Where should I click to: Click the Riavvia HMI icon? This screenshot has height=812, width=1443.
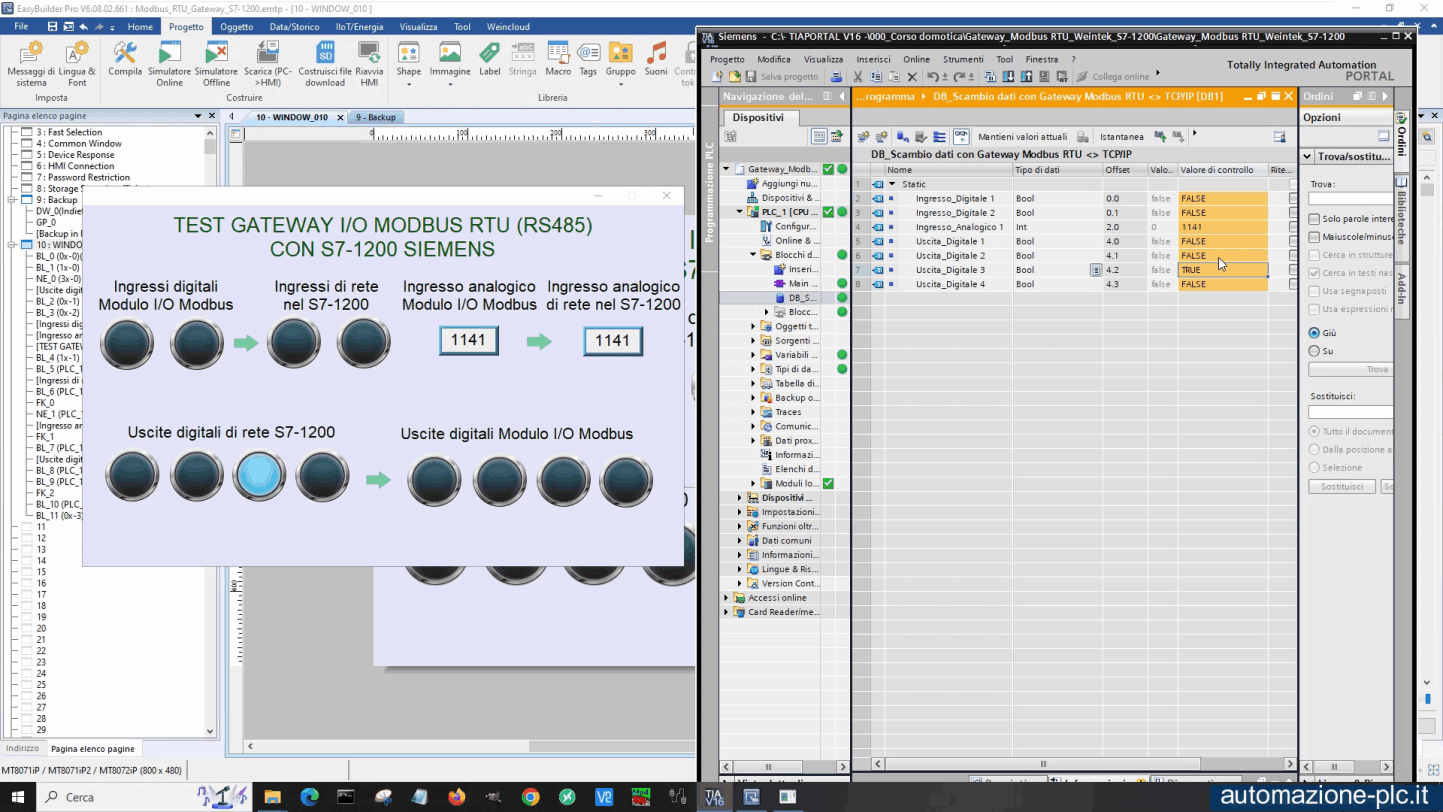[369, 64]
